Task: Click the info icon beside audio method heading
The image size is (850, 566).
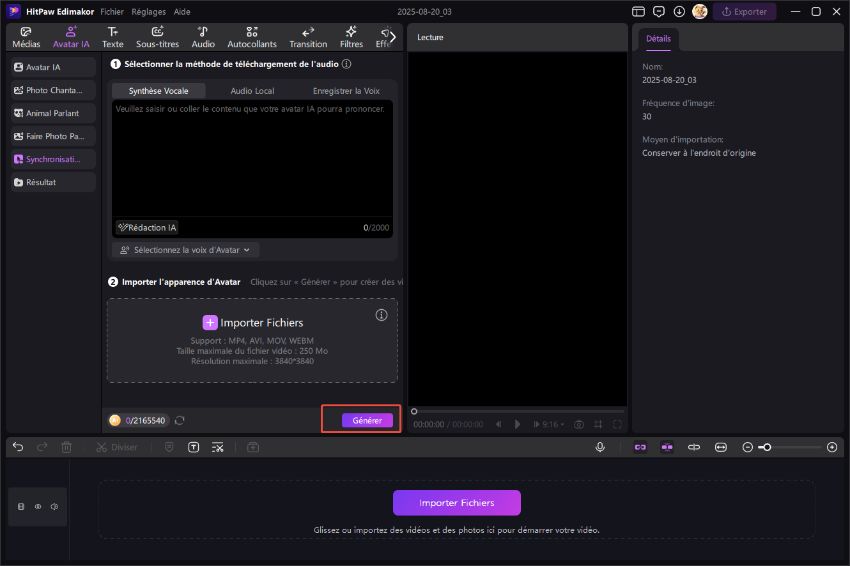Action: [x=346, y=64]
